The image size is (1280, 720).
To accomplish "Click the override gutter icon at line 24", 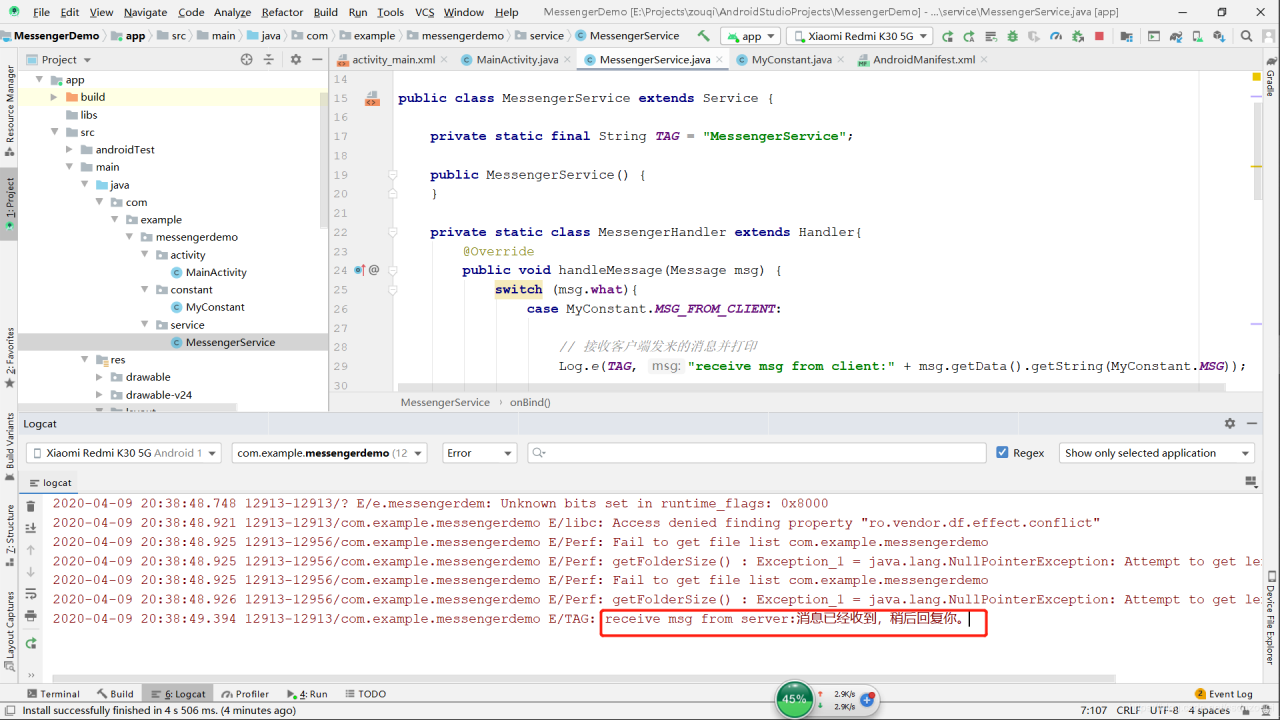I will 360,270.
